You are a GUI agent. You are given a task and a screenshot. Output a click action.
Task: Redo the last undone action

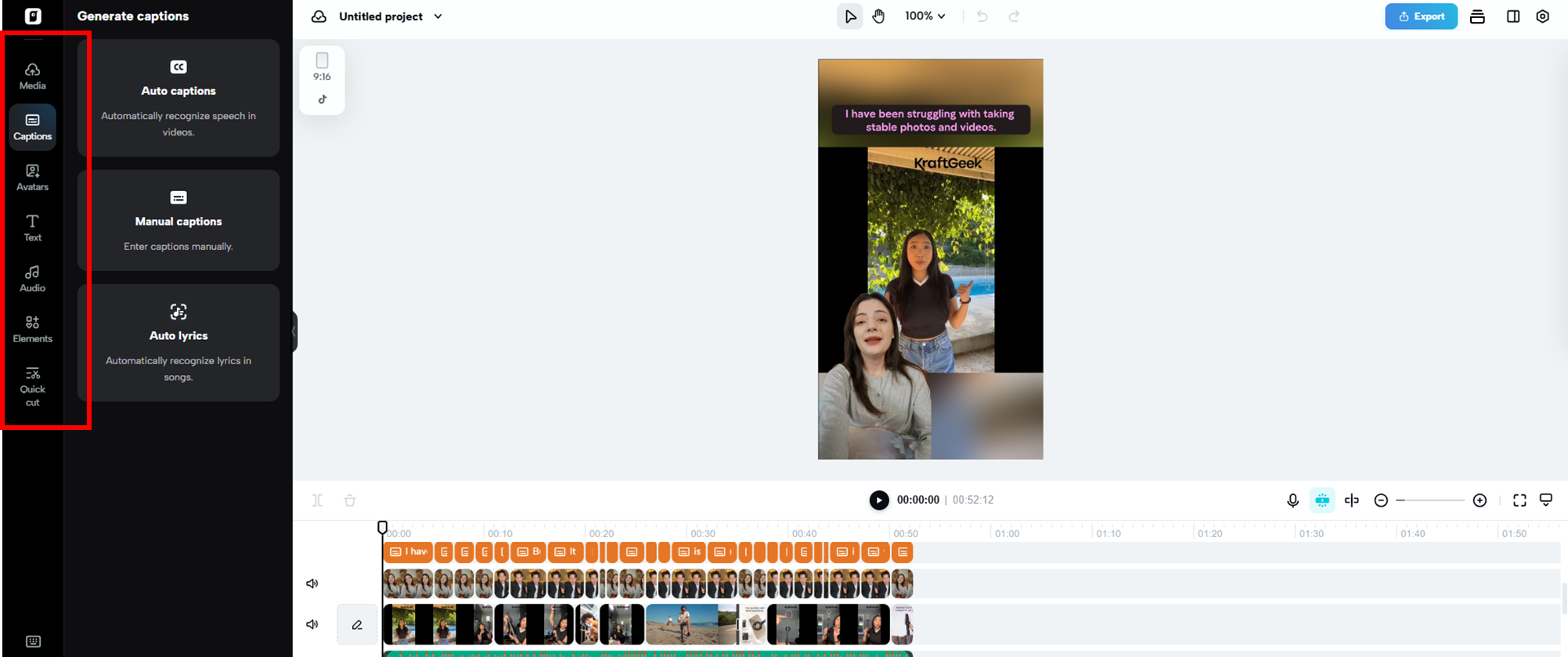(1014, 16)
